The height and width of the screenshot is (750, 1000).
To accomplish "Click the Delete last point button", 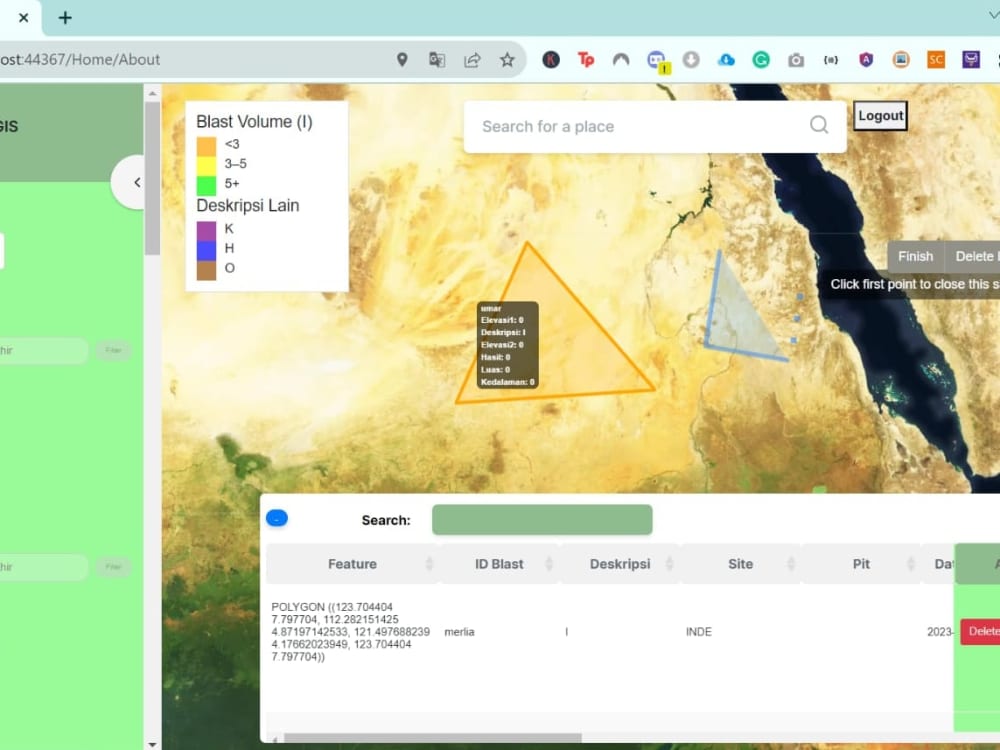I will click(x=973, y=256).
